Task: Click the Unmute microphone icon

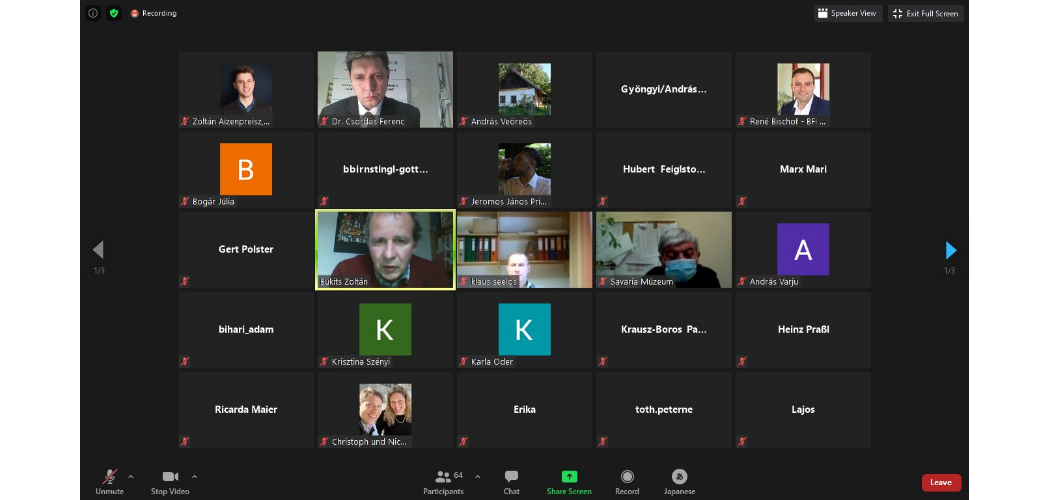Action: [109, 477]
